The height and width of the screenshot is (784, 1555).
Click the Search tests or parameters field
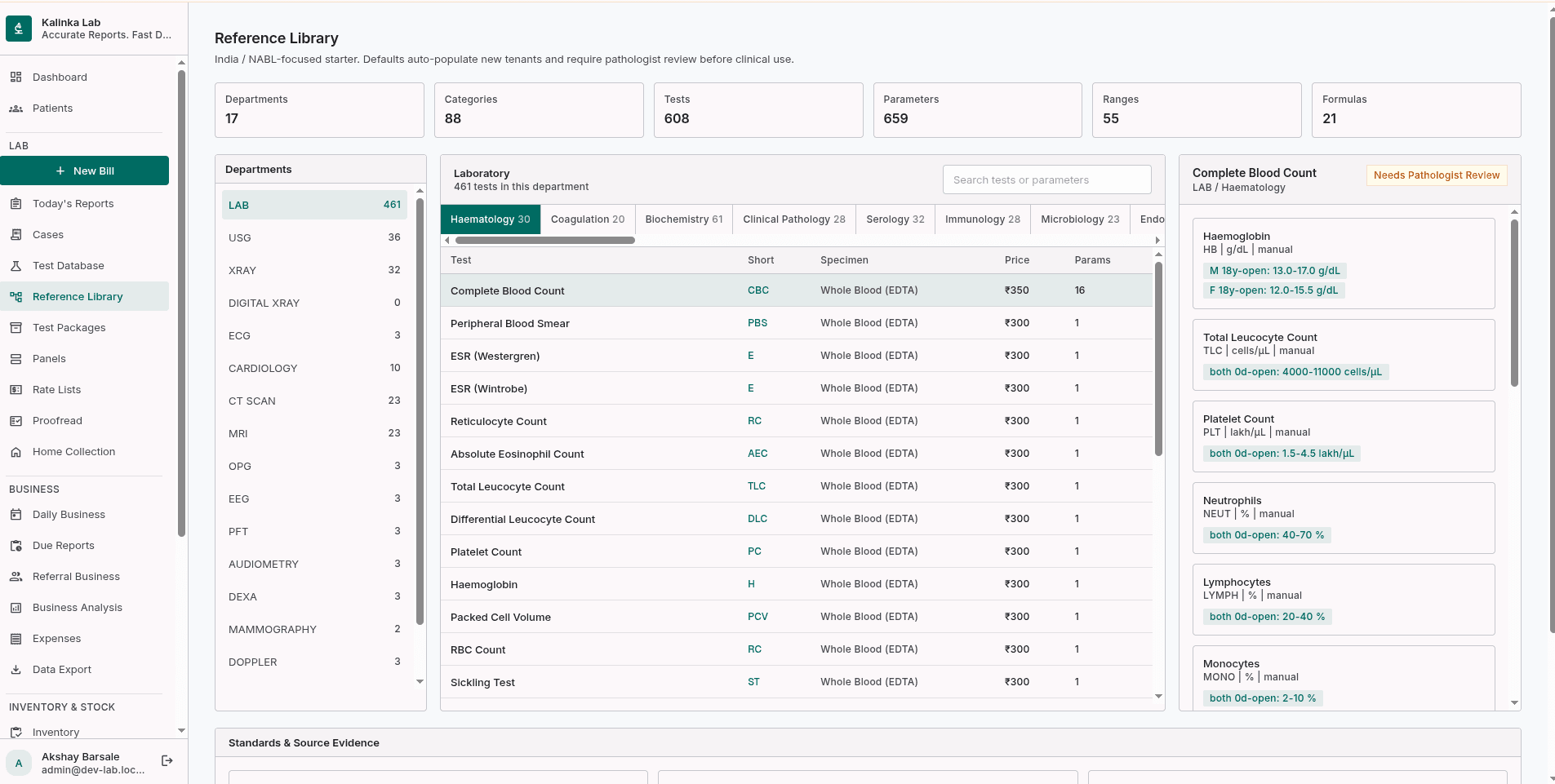tap(1046, 179)
